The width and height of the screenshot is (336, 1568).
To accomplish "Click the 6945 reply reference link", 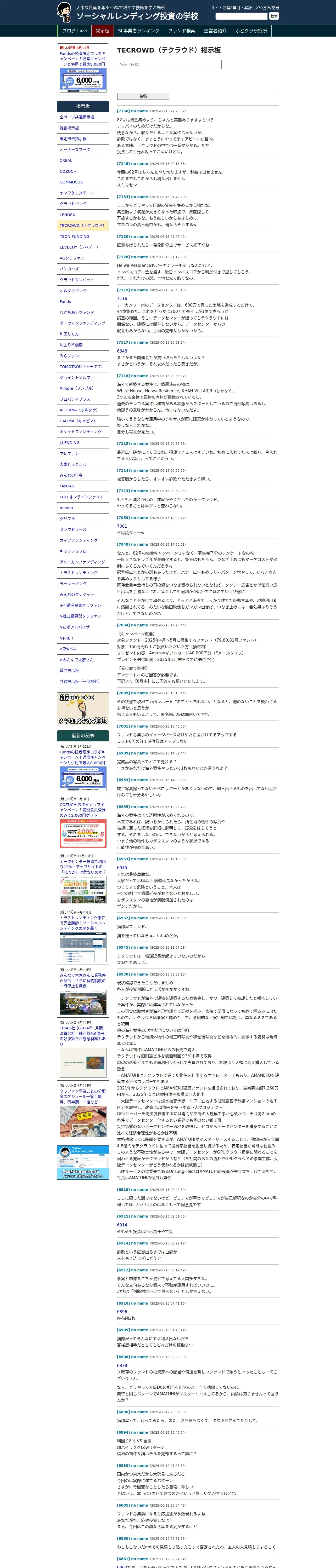I will (122, 868).
